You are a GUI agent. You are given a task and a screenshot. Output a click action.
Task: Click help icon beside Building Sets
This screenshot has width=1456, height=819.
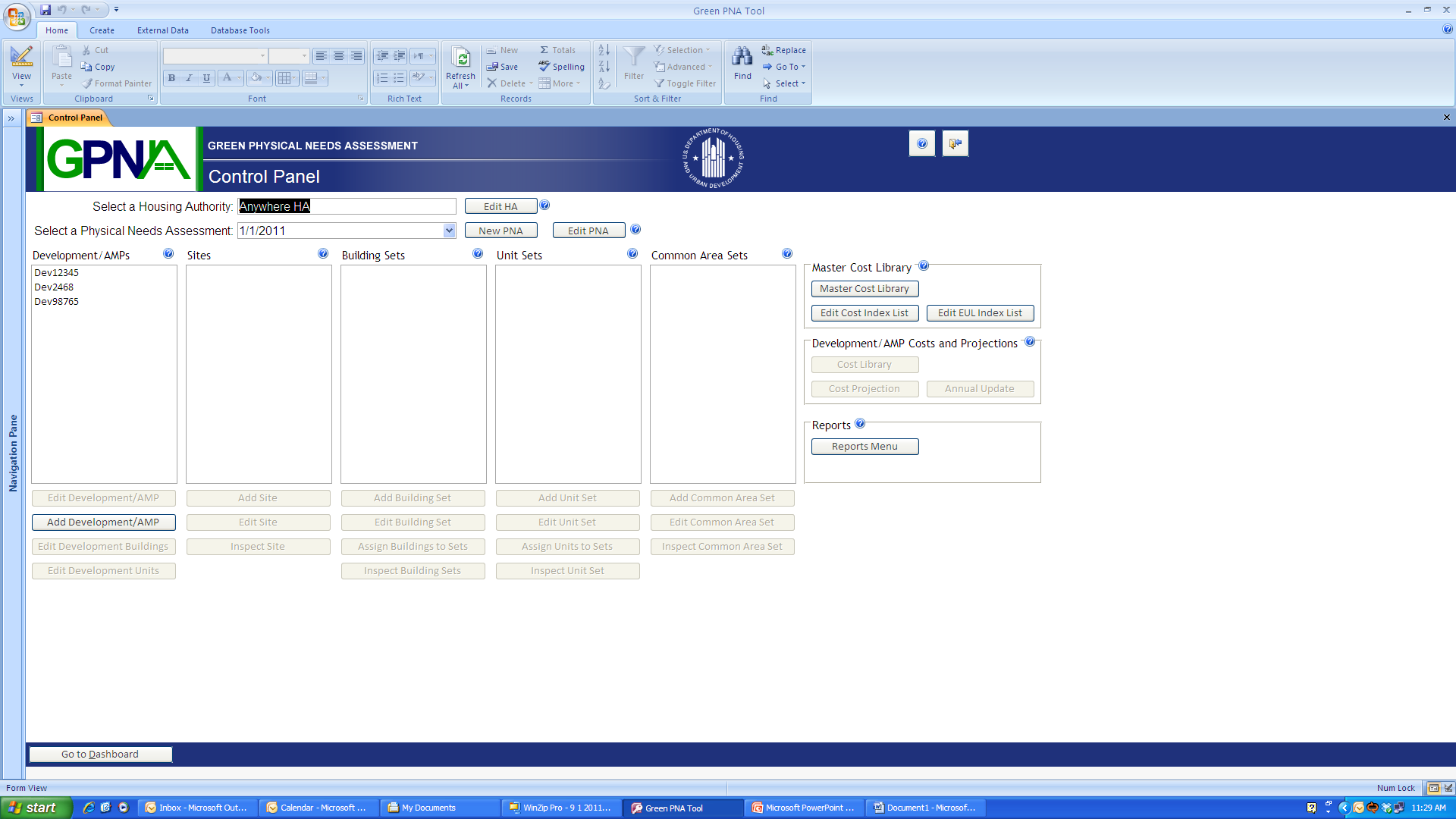click(x=478, y=254)
